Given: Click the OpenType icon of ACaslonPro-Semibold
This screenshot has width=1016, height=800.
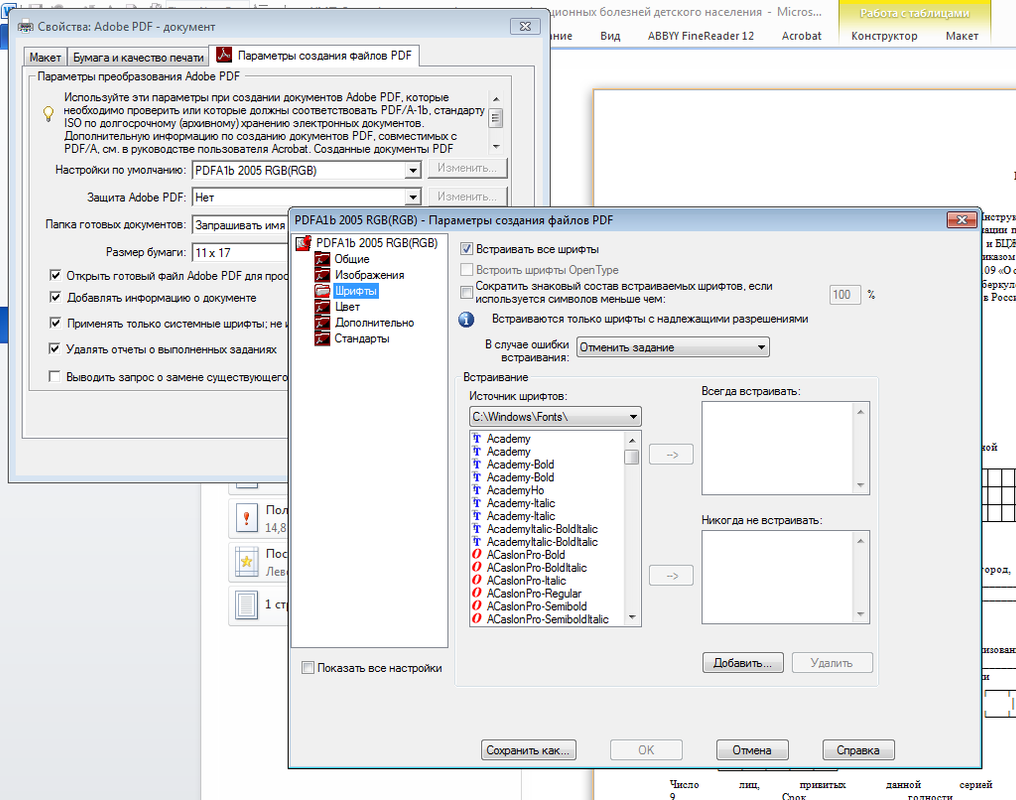Looking at the screenshot, I should (x=476, y=606).
